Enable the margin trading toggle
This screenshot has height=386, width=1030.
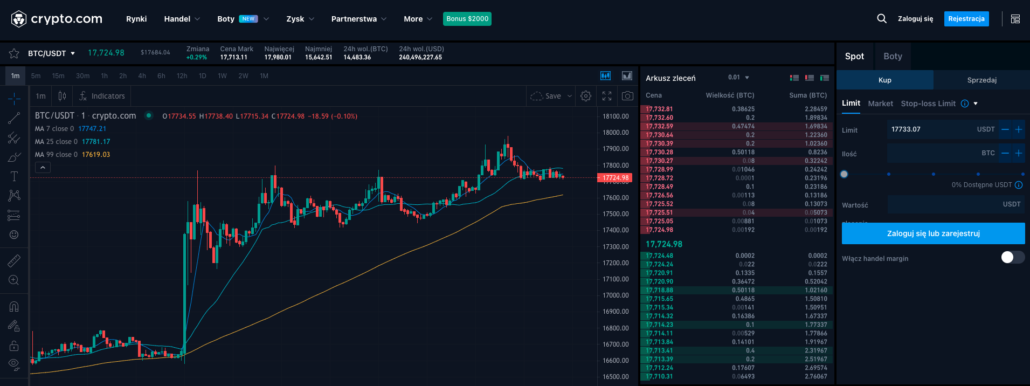[1012, 257]
